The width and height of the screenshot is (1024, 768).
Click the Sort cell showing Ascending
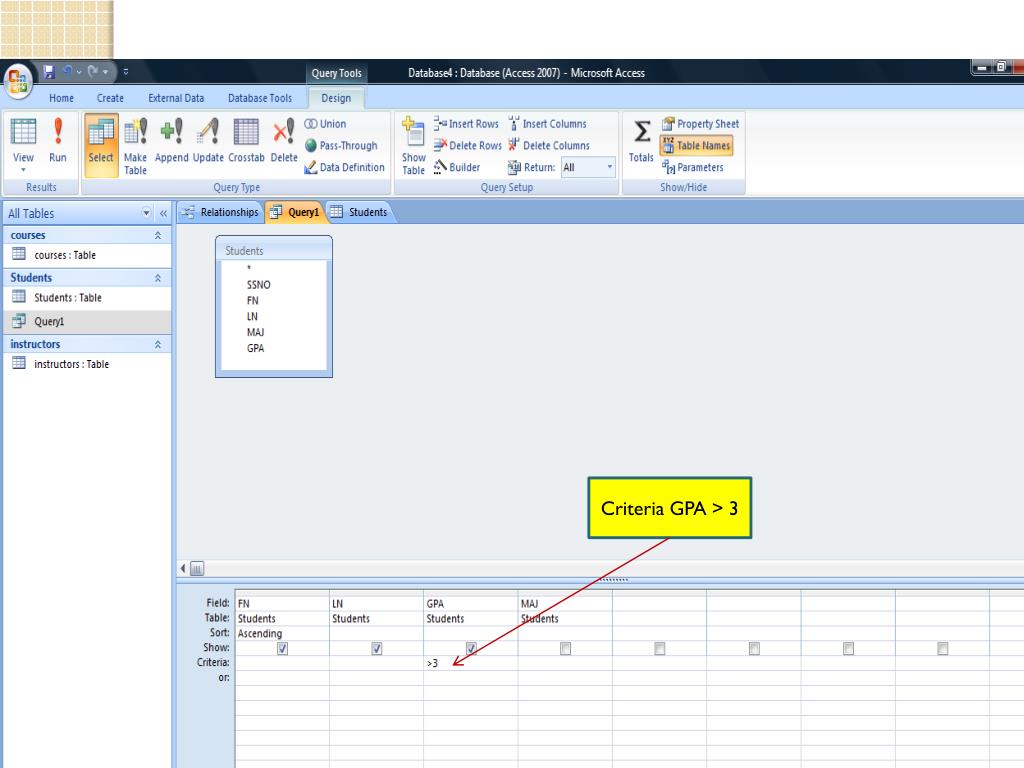pos(282,633)
